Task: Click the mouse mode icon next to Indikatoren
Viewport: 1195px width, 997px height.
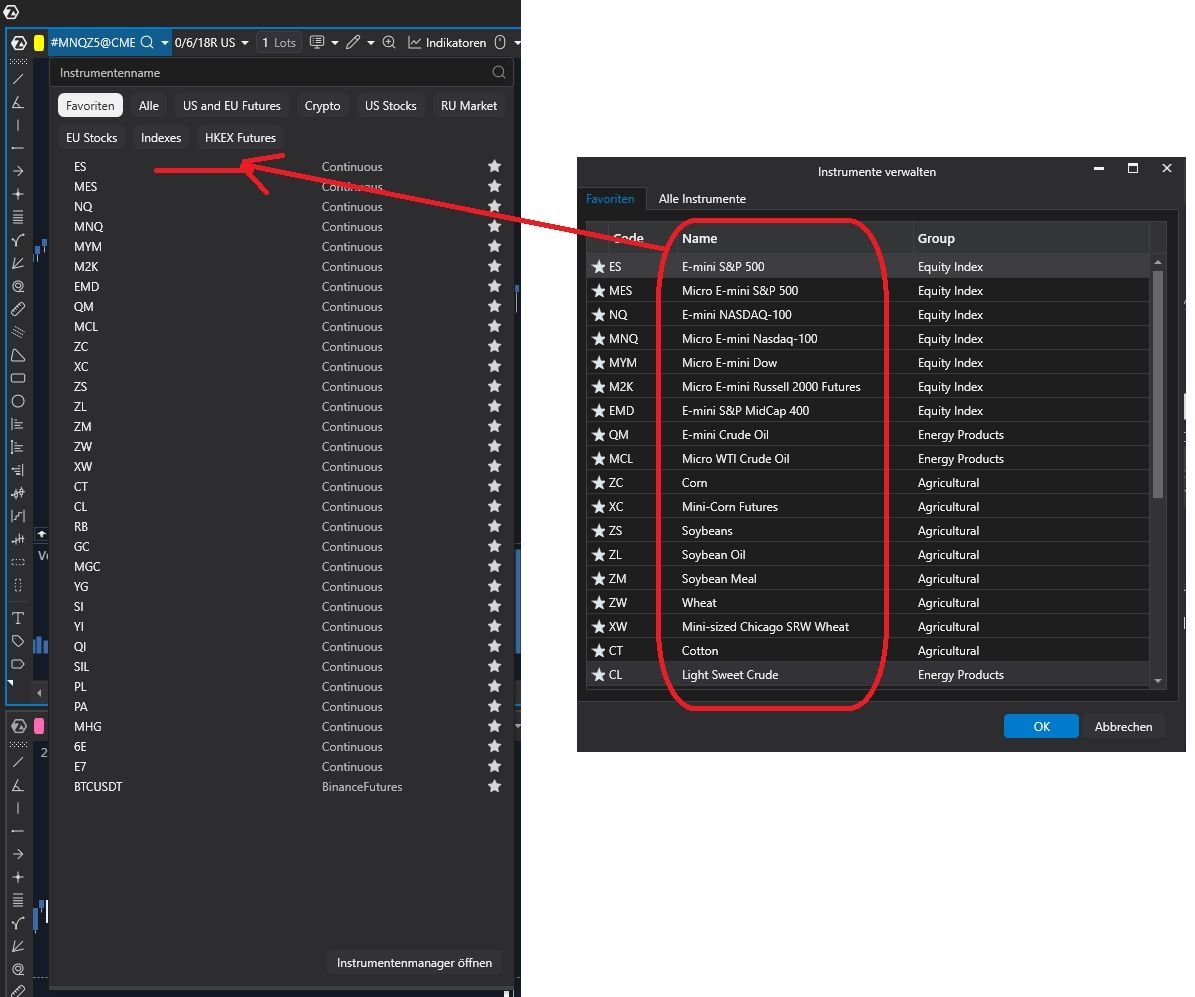Action: (x=500, y=43)
